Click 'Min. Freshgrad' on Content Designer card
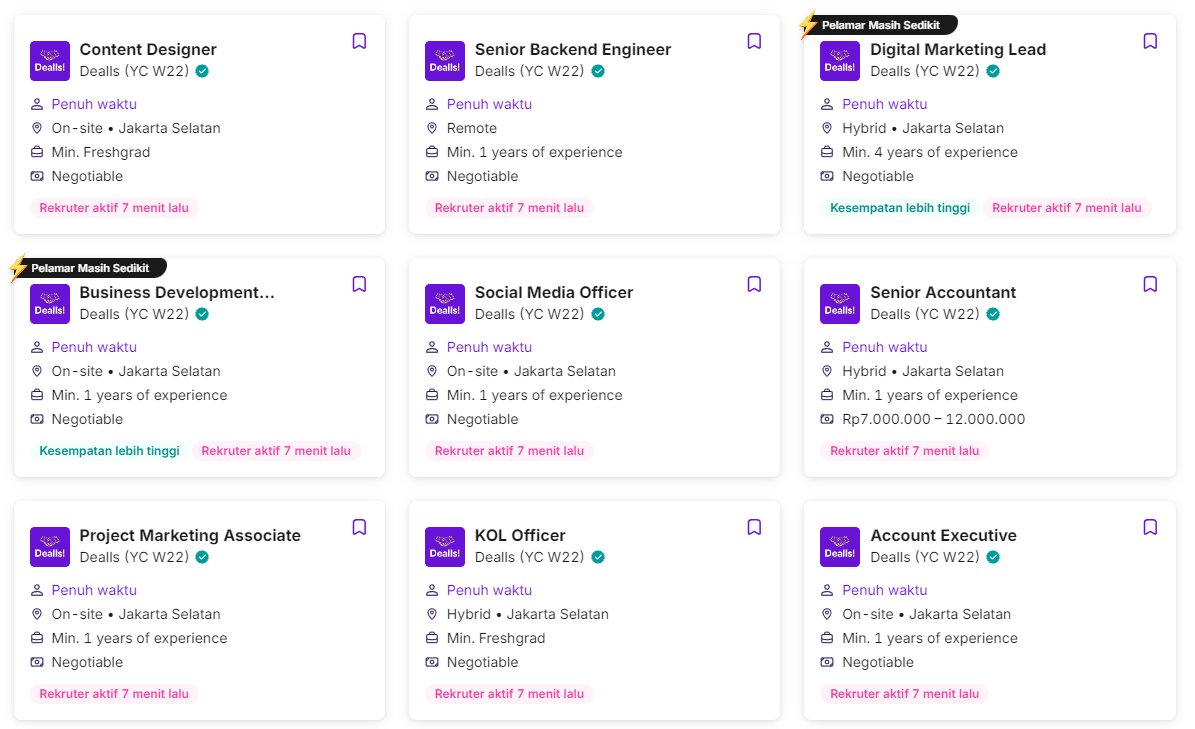The height and width of the screenshot is (729, 1195). tap(101, 152)
